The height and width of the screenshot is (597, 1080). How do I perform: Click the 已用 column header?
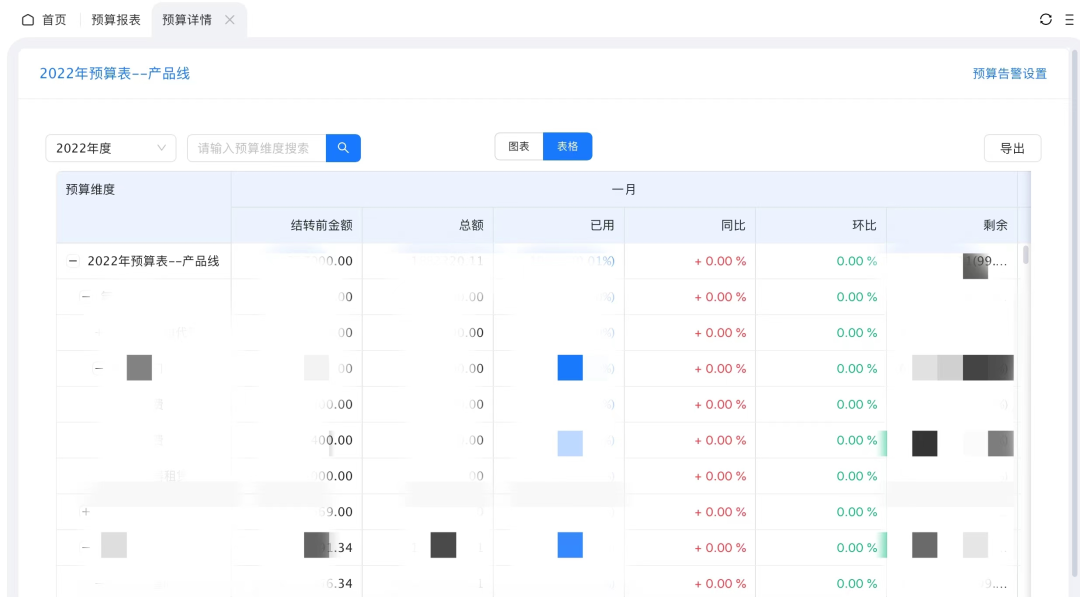point(602,225)
